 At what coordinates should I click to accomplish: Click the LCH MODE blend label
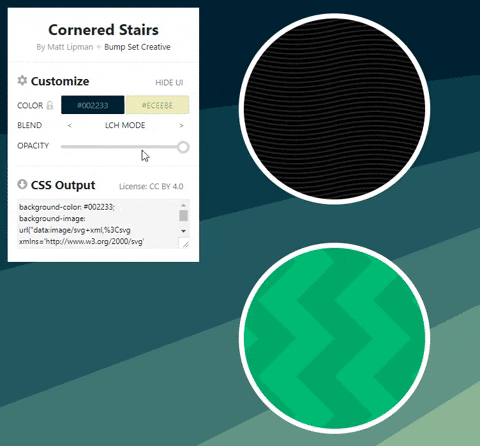coord(125,125)
